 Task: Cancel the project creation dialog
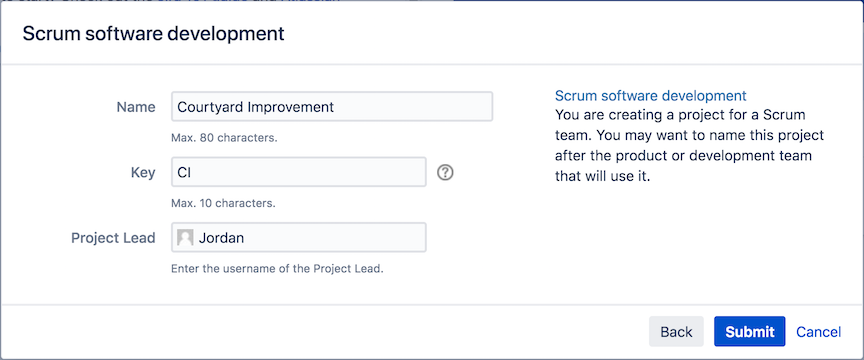(x=818, y=332)
